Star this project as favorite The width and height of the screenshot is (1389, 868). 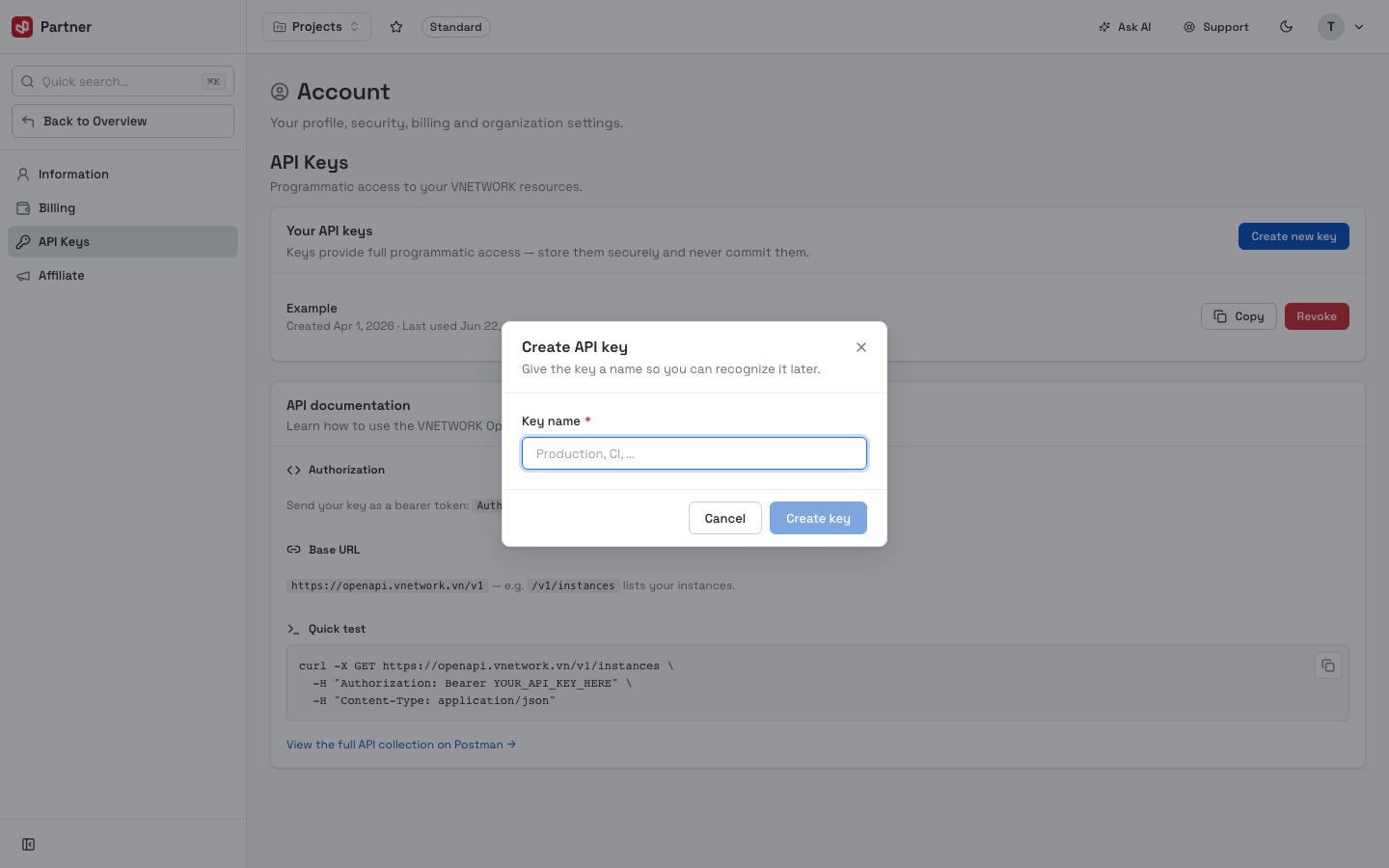coord(396,27)
